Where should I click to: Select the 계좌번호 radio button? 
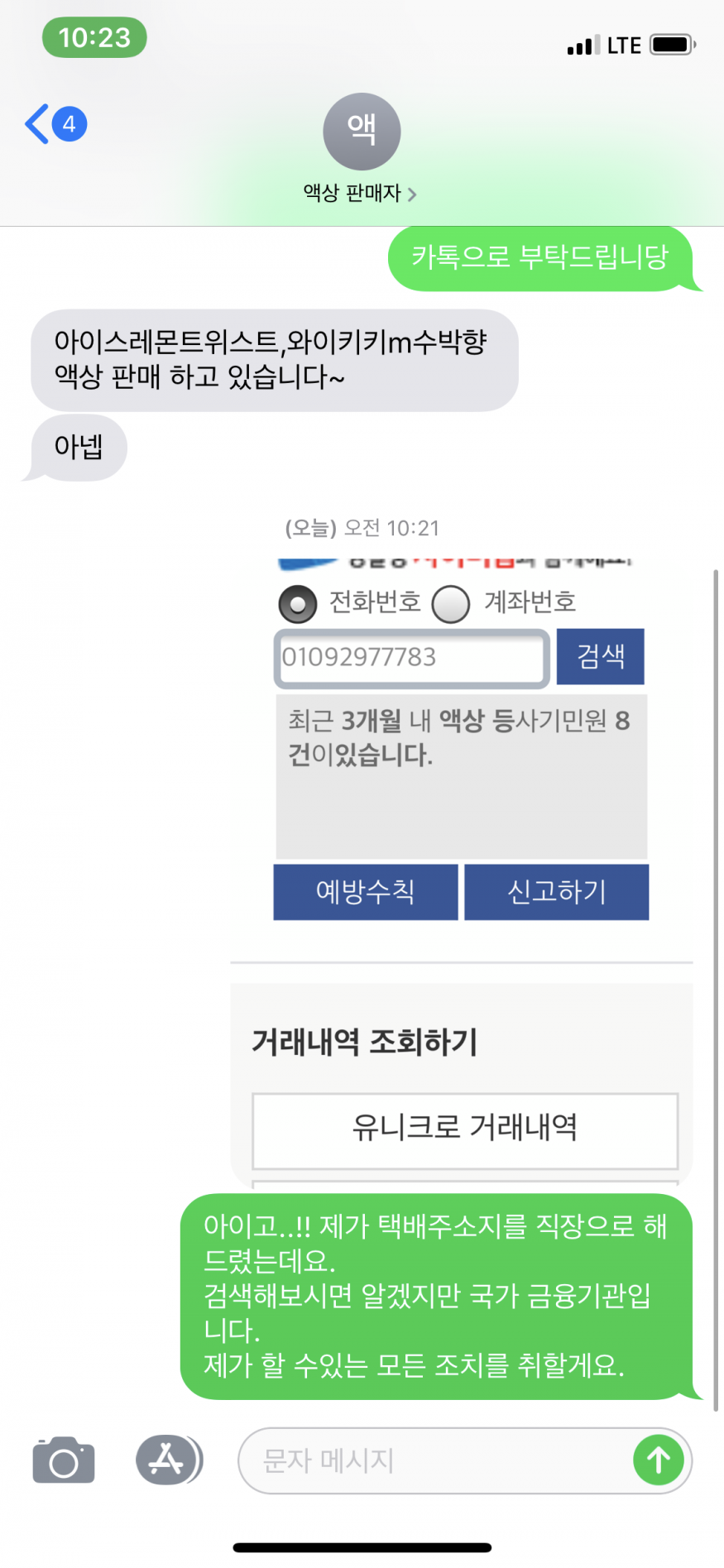click(452, 604)
